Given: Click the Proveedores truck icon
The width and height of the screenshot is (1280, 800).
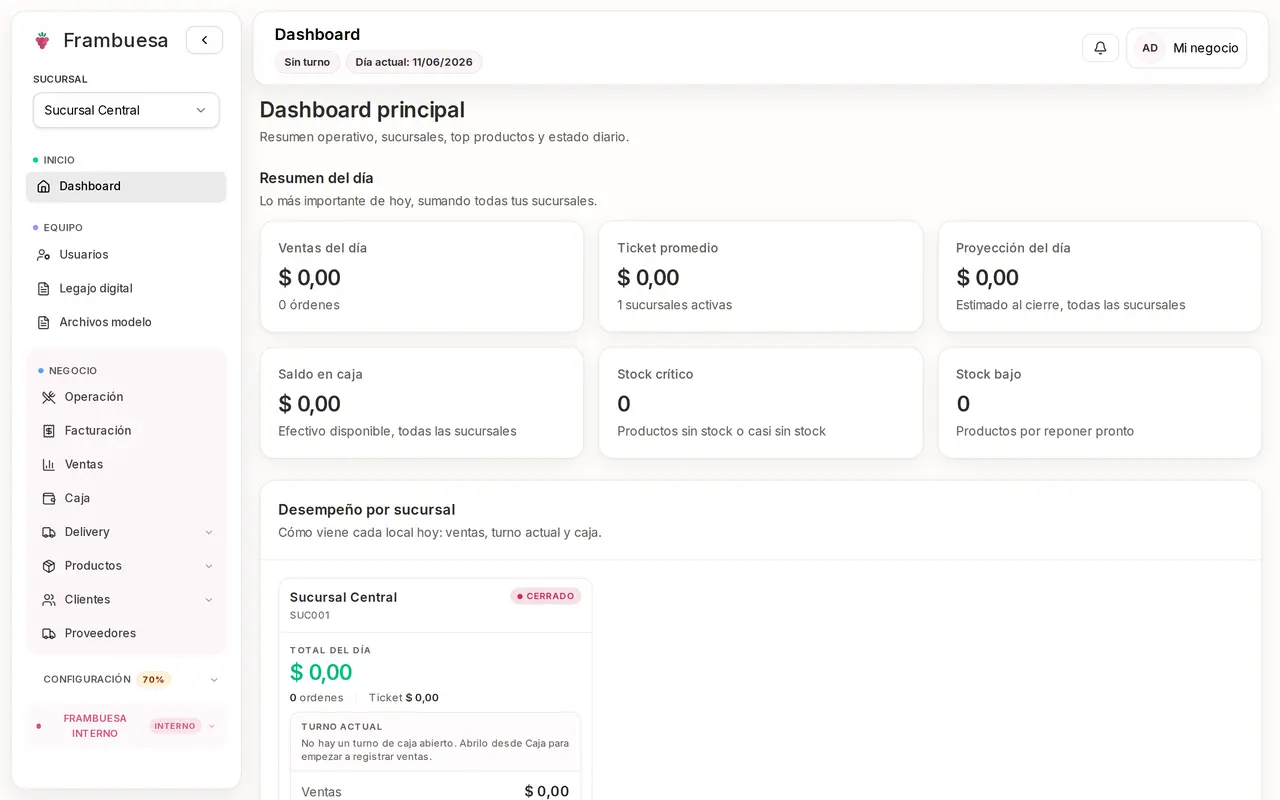Looking at the screenshot, I should [48, 634].
